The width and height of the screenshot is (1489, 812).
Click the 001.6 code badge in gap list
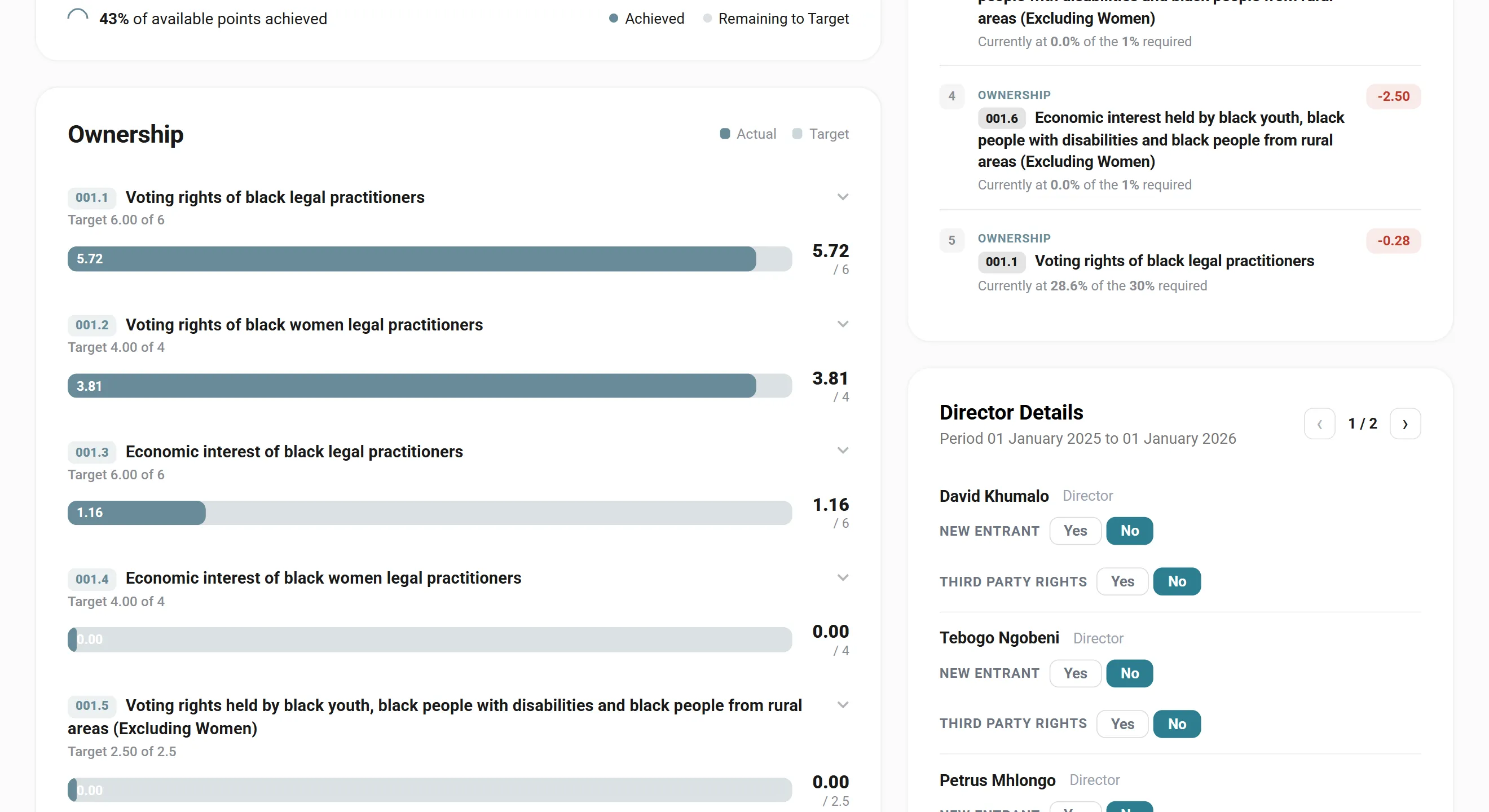pos(1002,118)
